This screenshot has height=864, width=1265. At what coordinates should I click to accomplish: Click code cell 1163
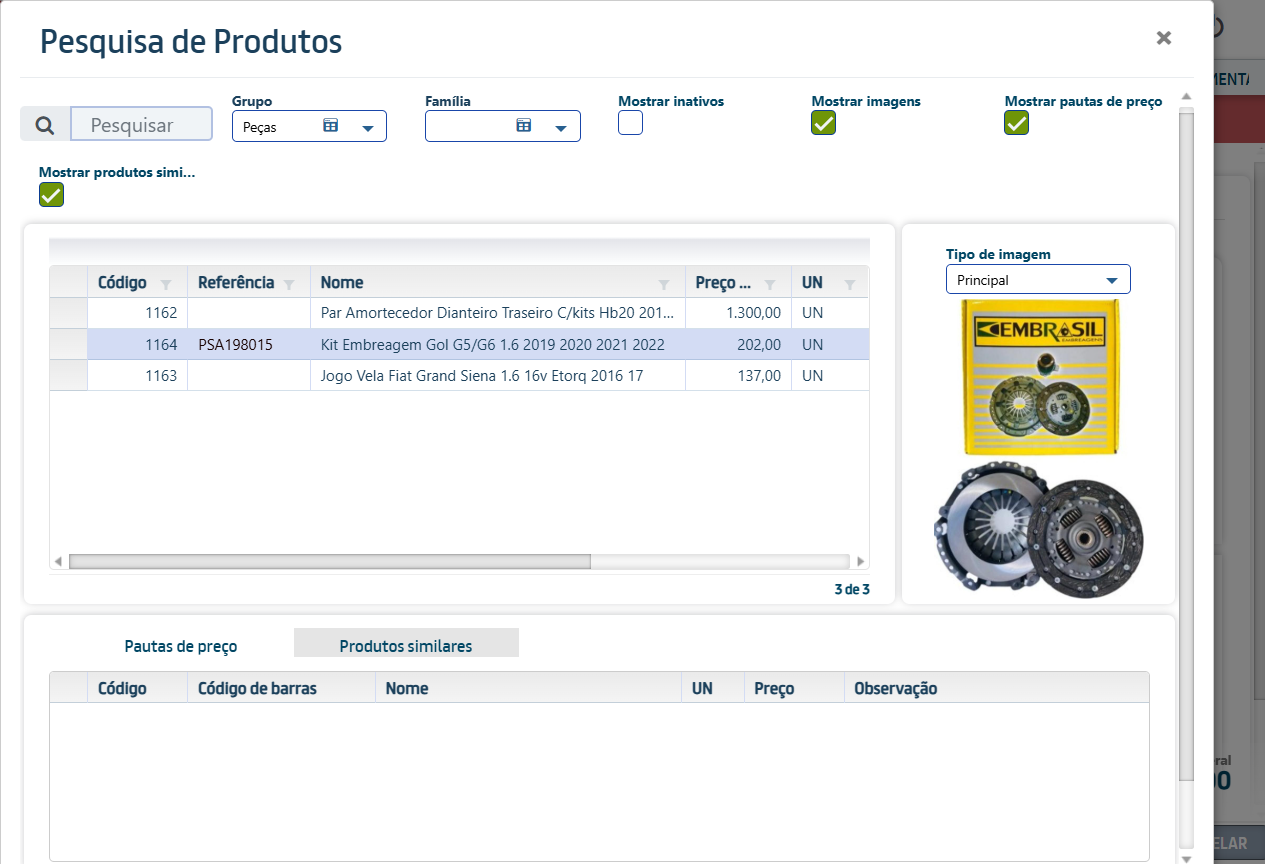point(137,376)
